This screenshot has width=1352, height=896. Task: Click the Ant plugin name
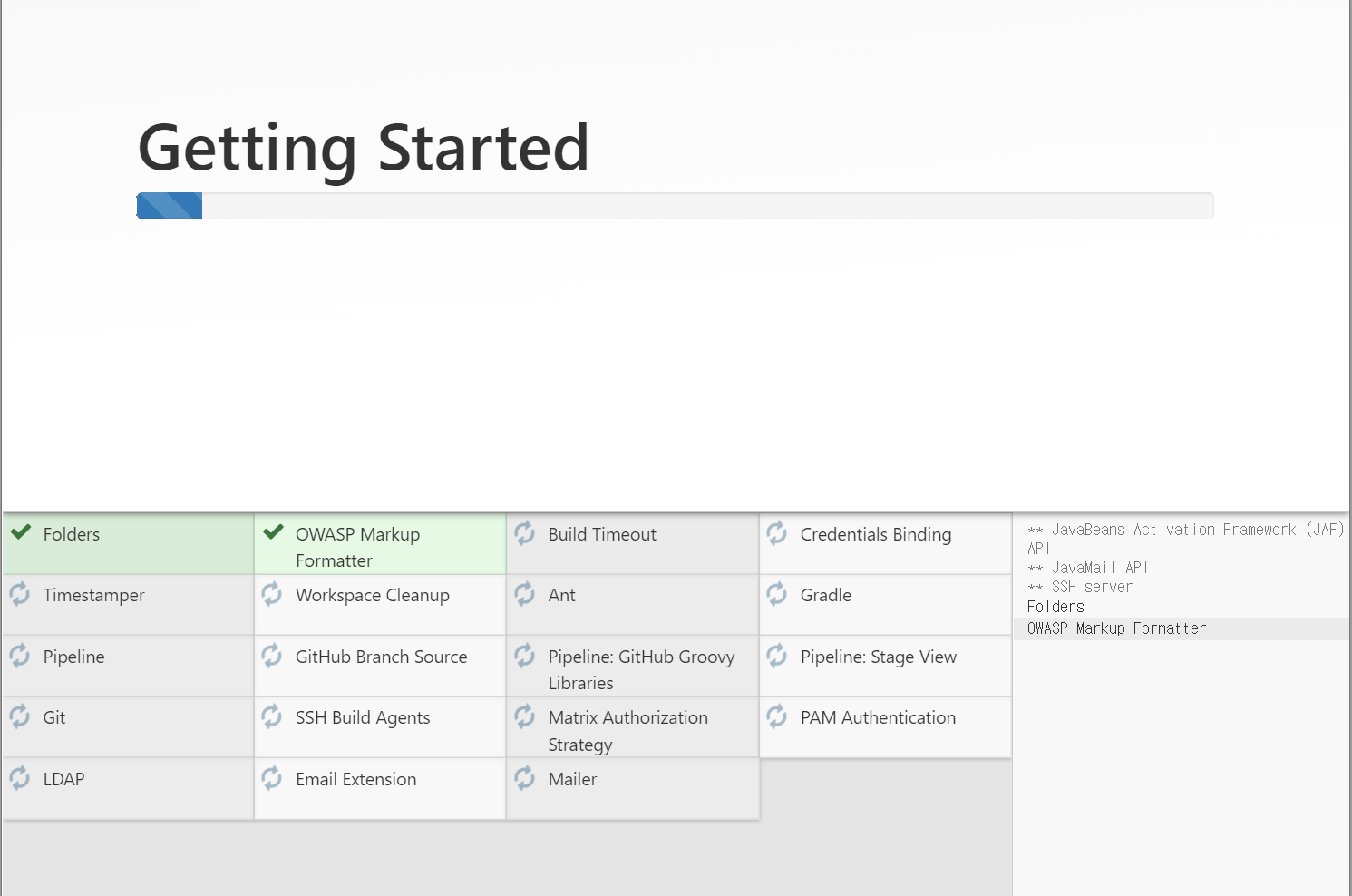click(562, 595)
